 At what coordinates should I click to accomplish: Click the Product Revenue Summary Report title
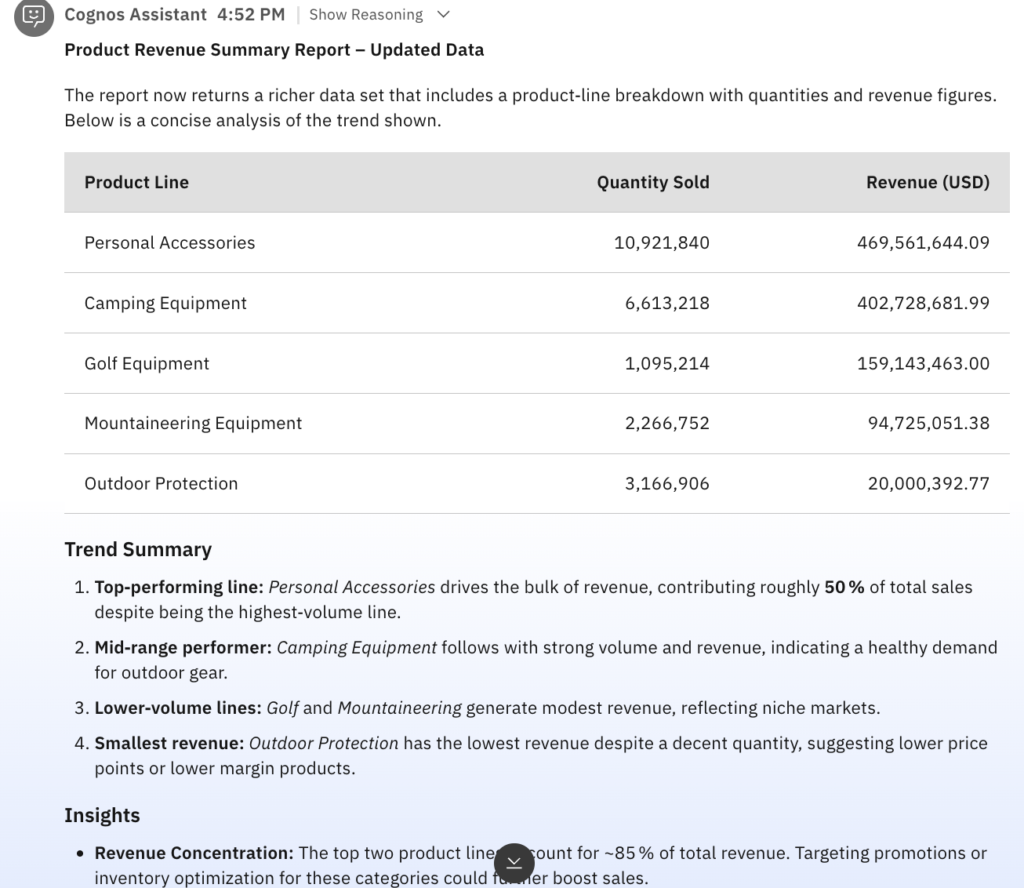[273, 50]
